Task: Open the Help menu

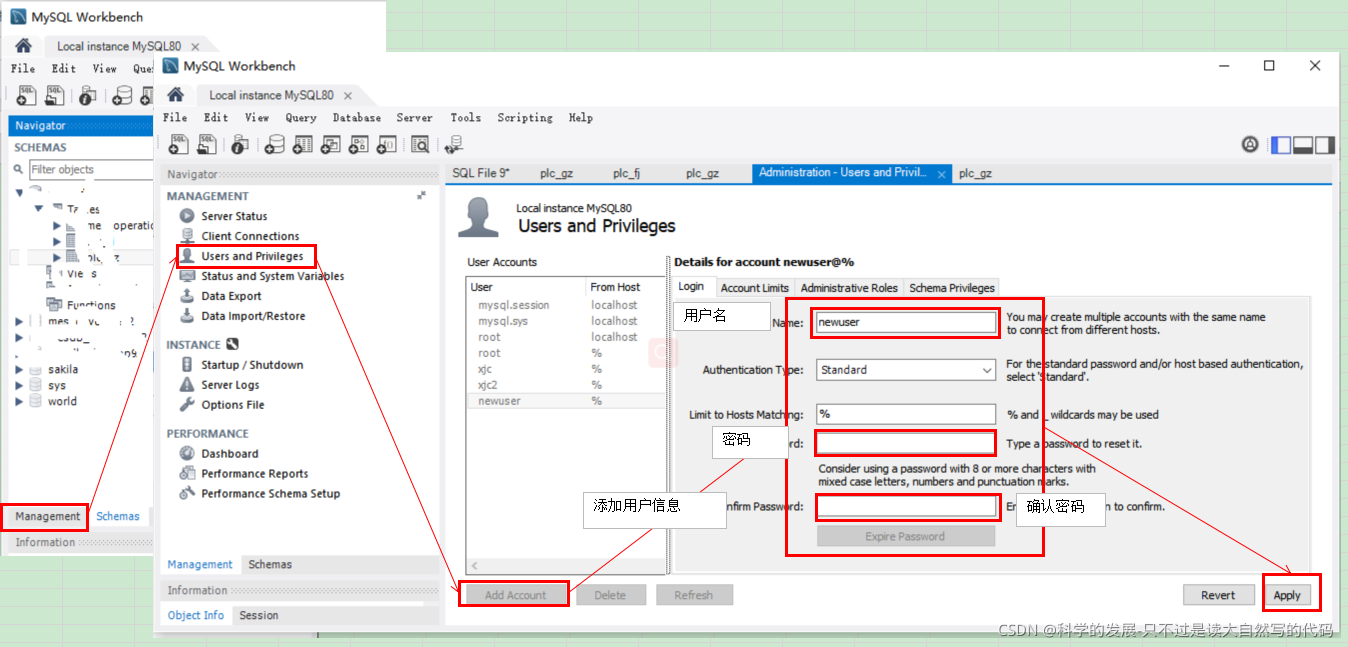Action: [581, 118]
